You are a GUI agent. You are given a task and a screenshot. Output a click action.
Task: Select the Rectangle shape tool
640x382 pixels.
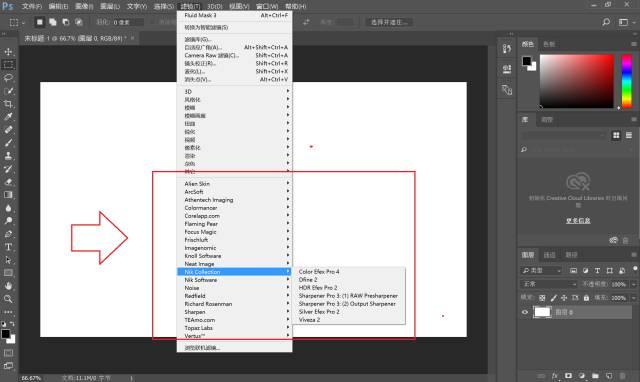[x=8, y=273]
